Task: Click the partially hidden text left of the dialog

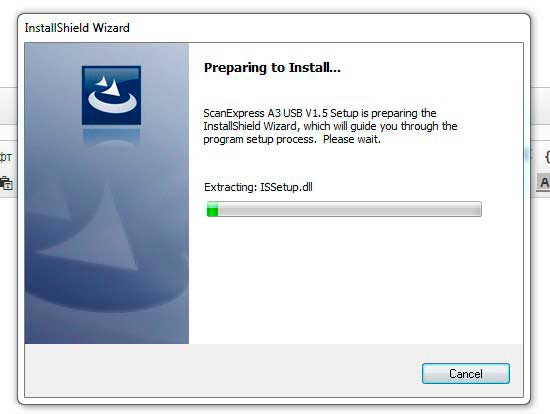Action: click(x=6, y=156)
